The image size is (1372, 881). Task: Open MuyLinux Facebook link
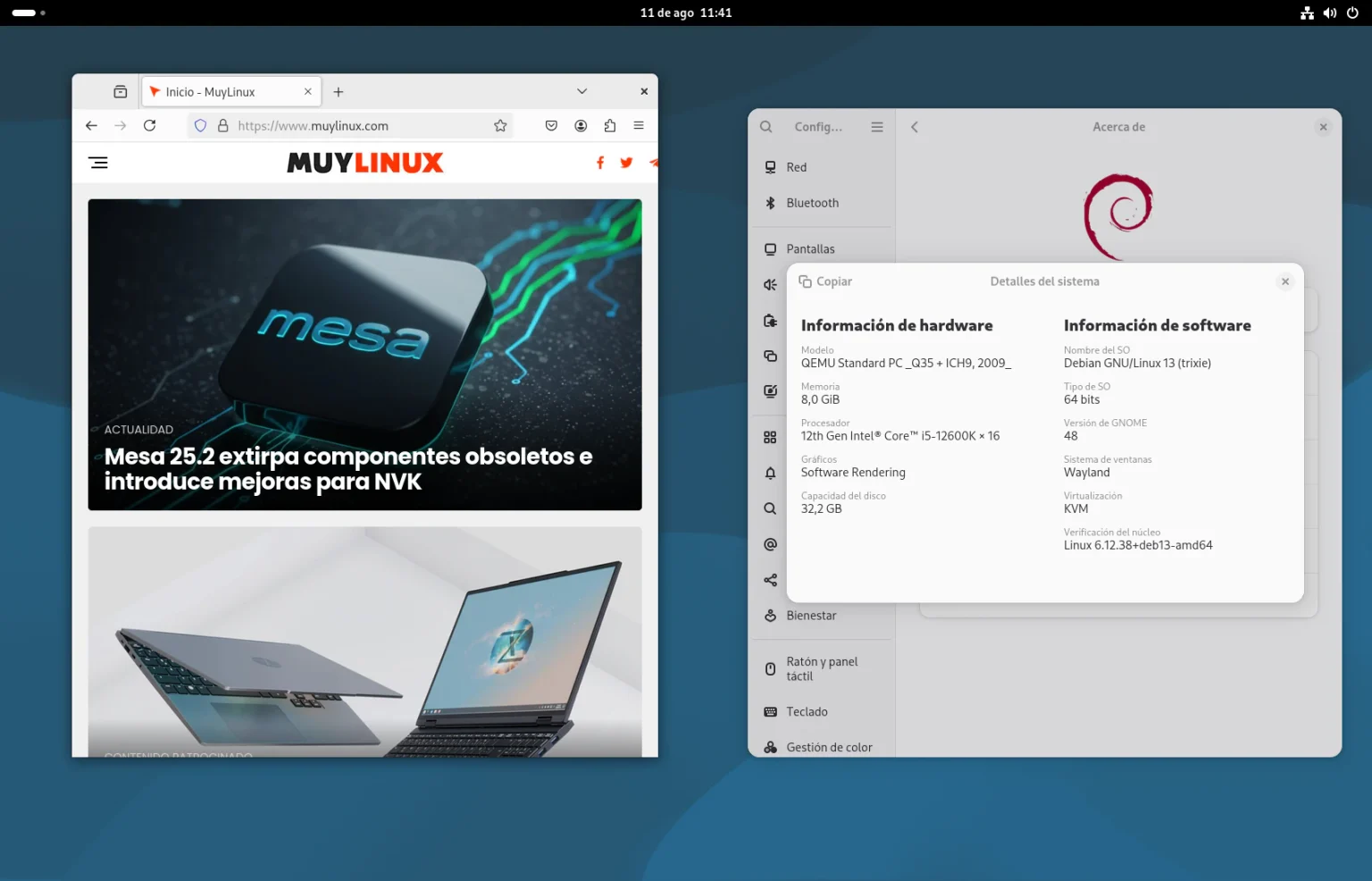pyautogui.click(x=600, y=163)
